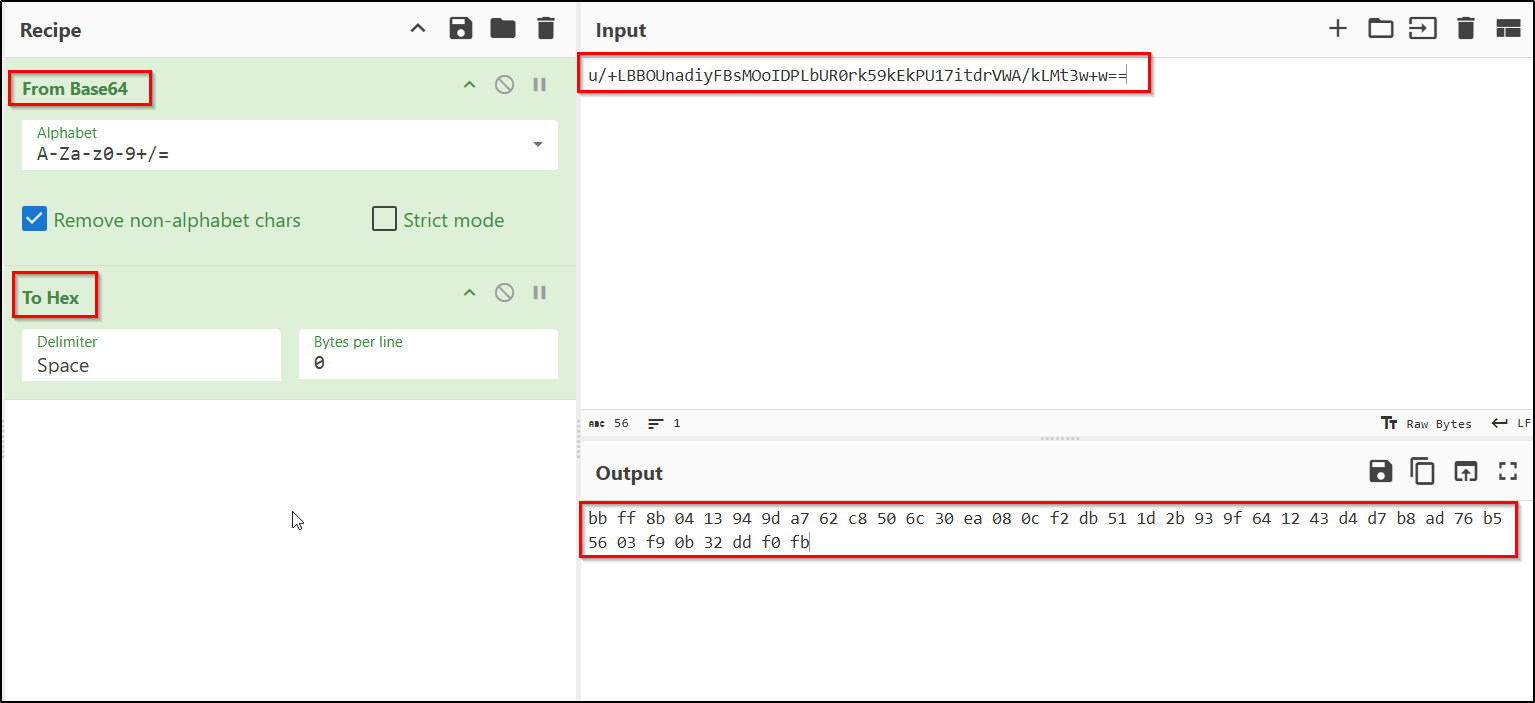Copy output to clipboard icon
The width and height of the screenshot is (1535, 703).
1422,471
